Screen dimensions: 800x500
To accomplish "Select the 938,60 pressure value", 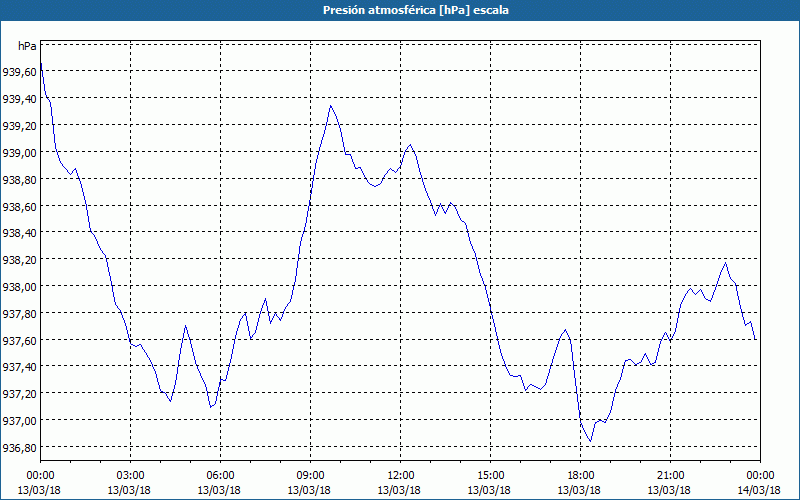I will pos(19,206).
